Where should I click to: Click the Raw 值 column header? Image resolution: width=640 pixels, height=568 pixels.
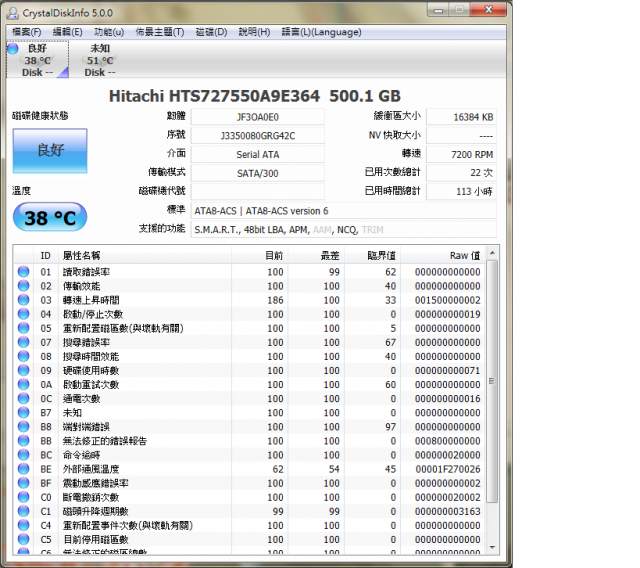click(x=462, y=256)
